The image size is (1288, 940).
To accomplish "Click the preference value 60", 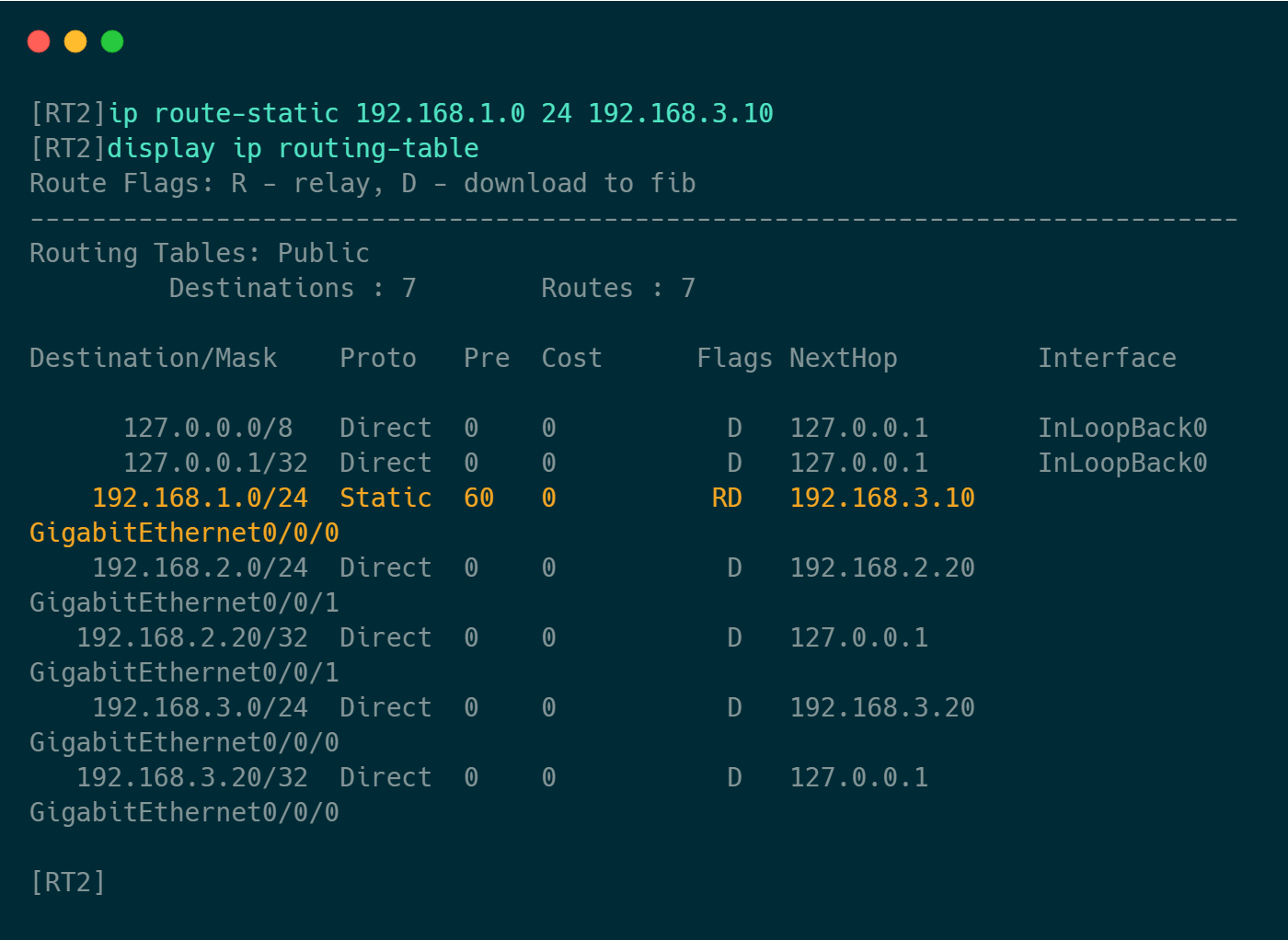I will coord(478,498).
